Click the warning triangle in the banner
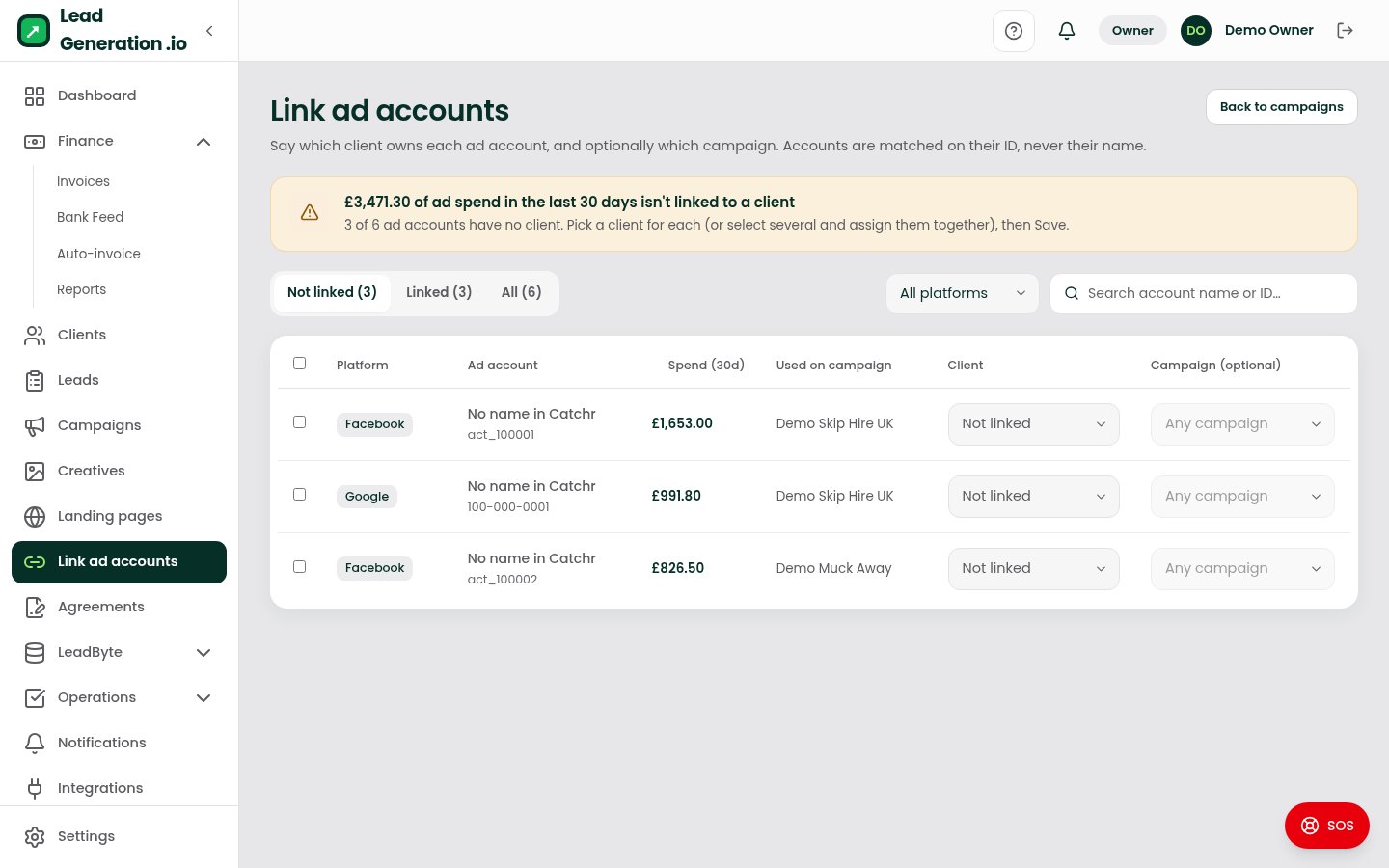This screenshot has height=868, width=1389. (x=310, y=212)
